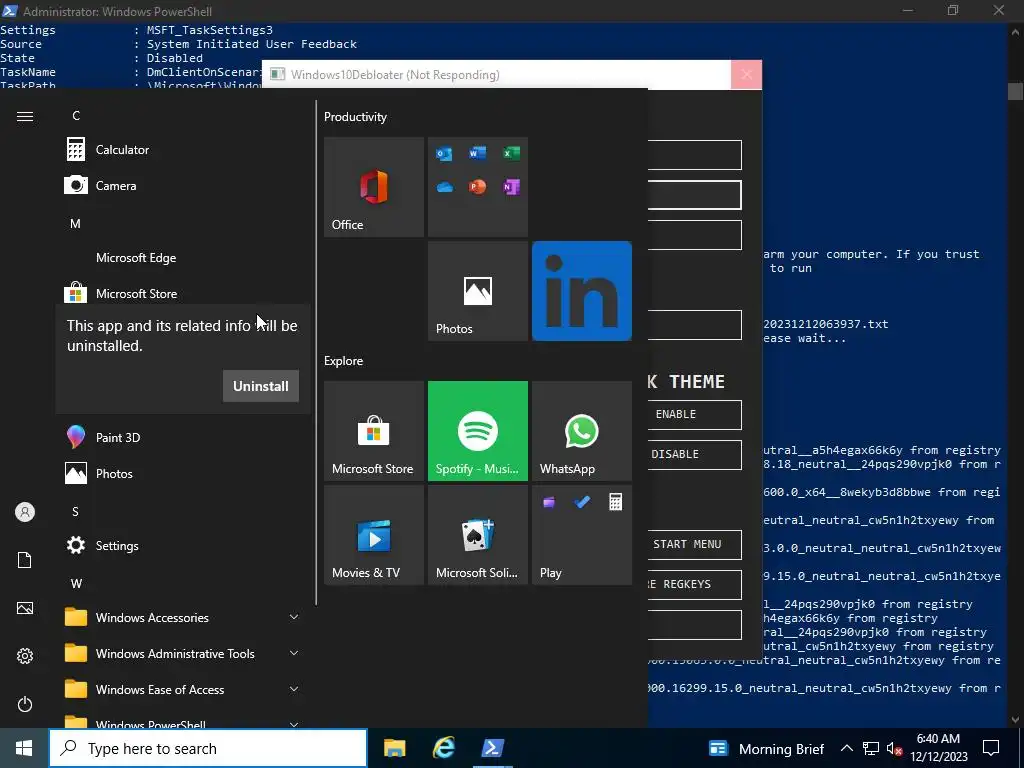Open Internet Explorer from taskbar

click(x=444, y=748)
